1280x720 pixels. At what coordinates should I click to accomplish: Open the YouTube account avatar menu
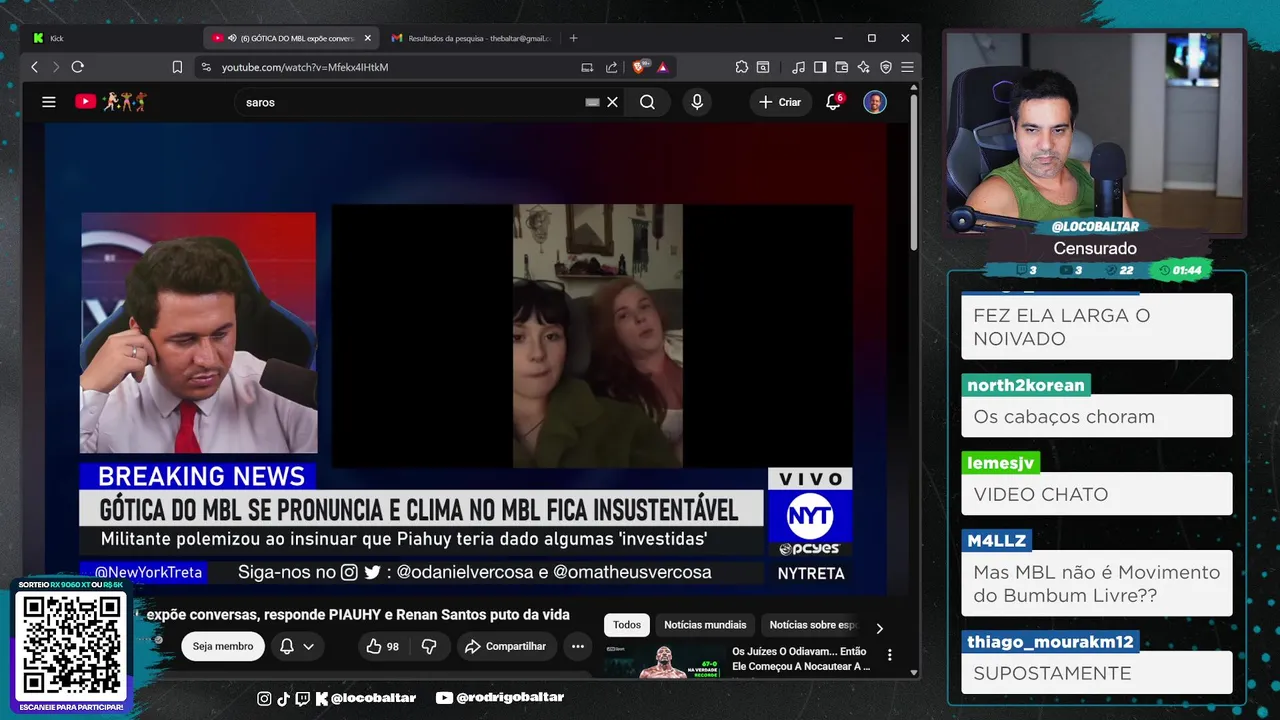pos(875,102)
